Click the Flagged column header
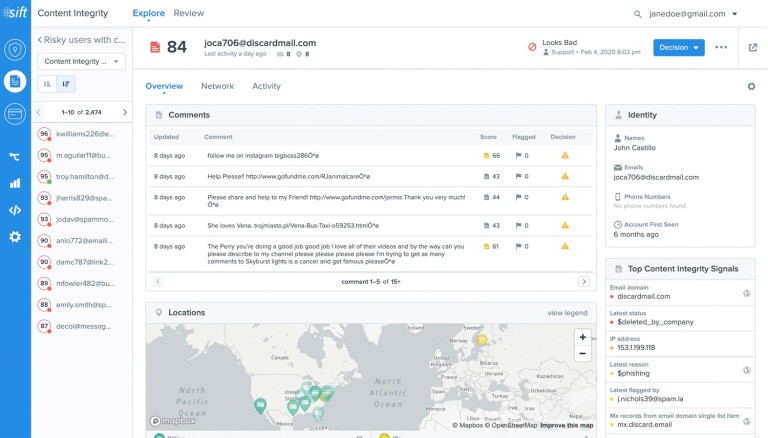768x438 pixels. (x=524, y=137)
